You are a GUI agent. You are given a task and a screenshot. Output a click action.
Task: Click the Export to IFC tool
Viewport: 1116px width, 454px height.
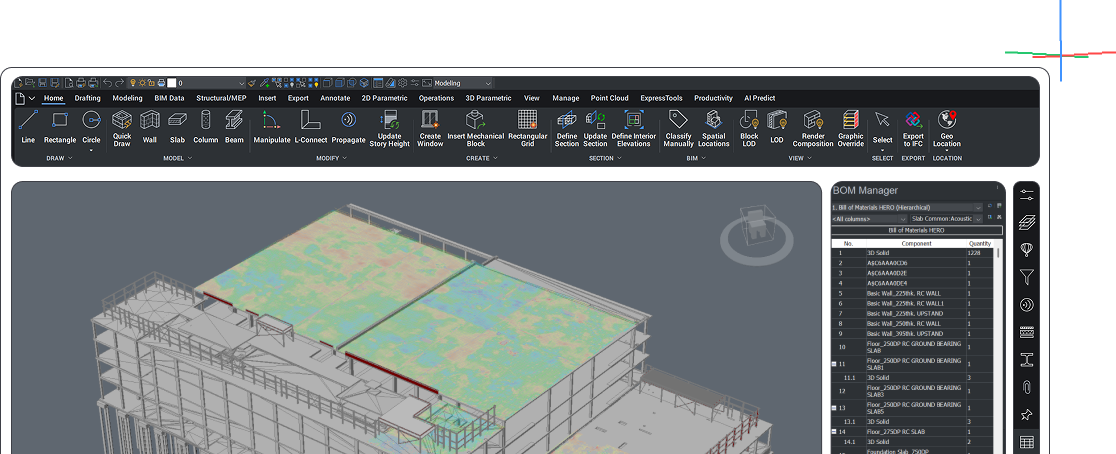coord(913,128)
